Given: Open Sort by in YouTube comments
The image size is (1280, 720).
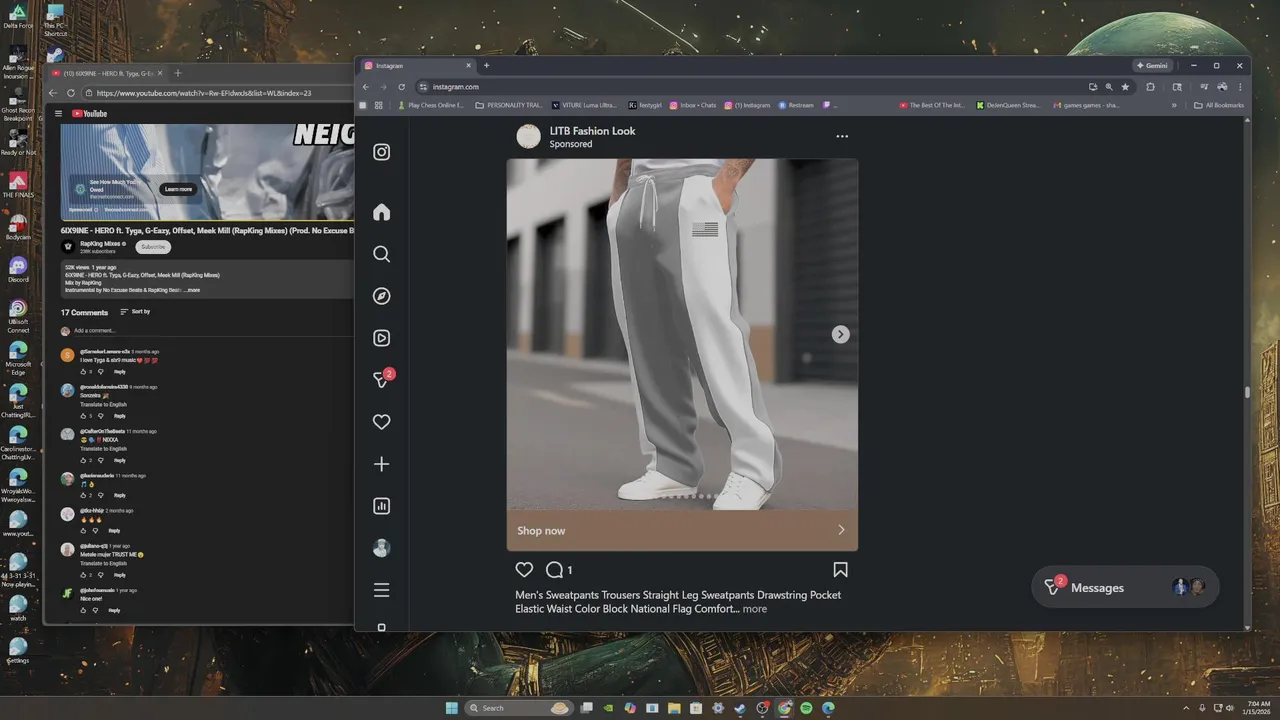Looking at the screenshot, I should click(135, 312).
